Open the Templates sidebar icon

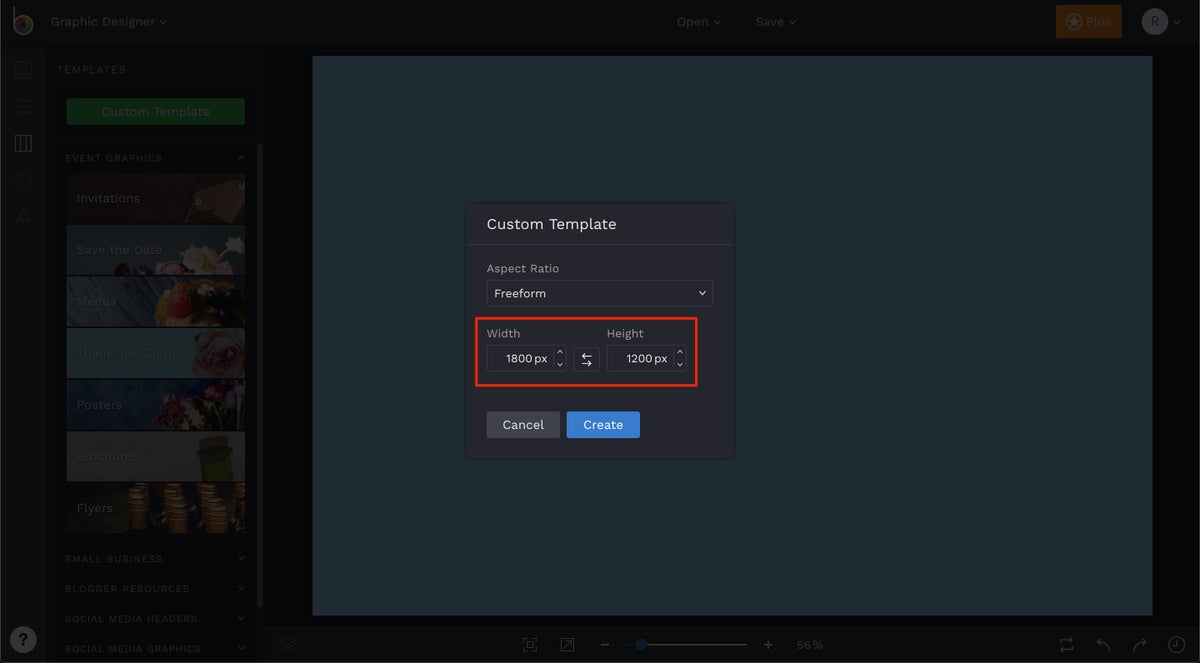(x=23, y=144)
